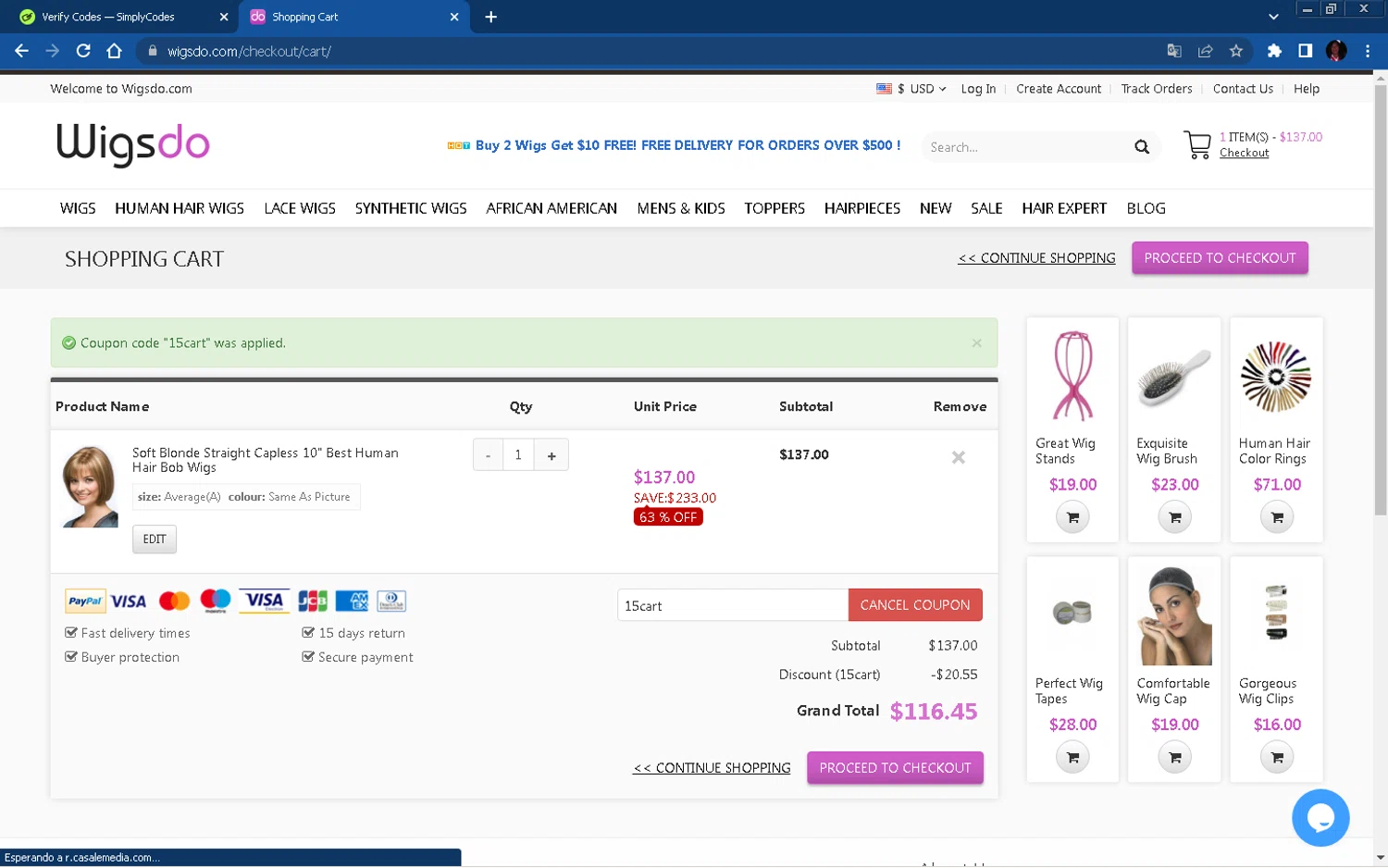Go back in browser history
The width and height of the screenshot is (1388, 868).
[x=21, y=51]
